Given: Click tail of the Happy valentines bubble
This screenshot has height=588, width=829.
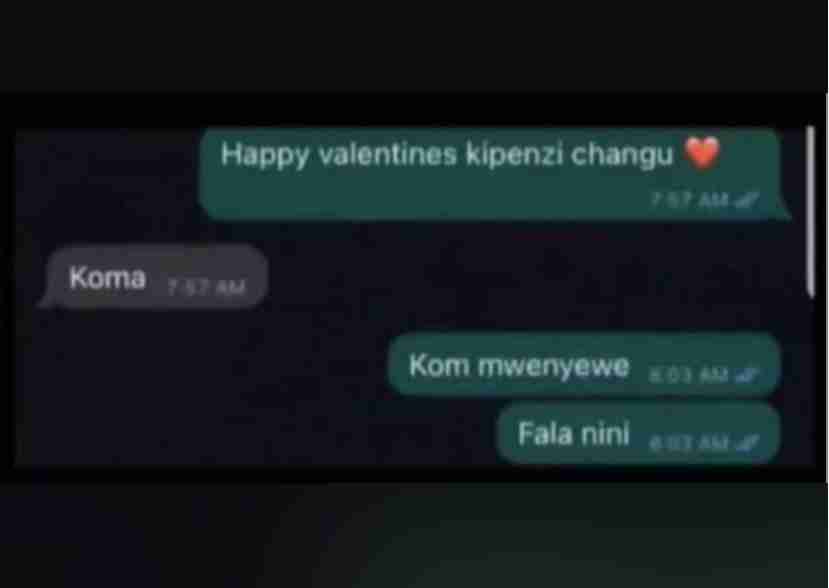Looking at the screenshot, I should 784,213.
